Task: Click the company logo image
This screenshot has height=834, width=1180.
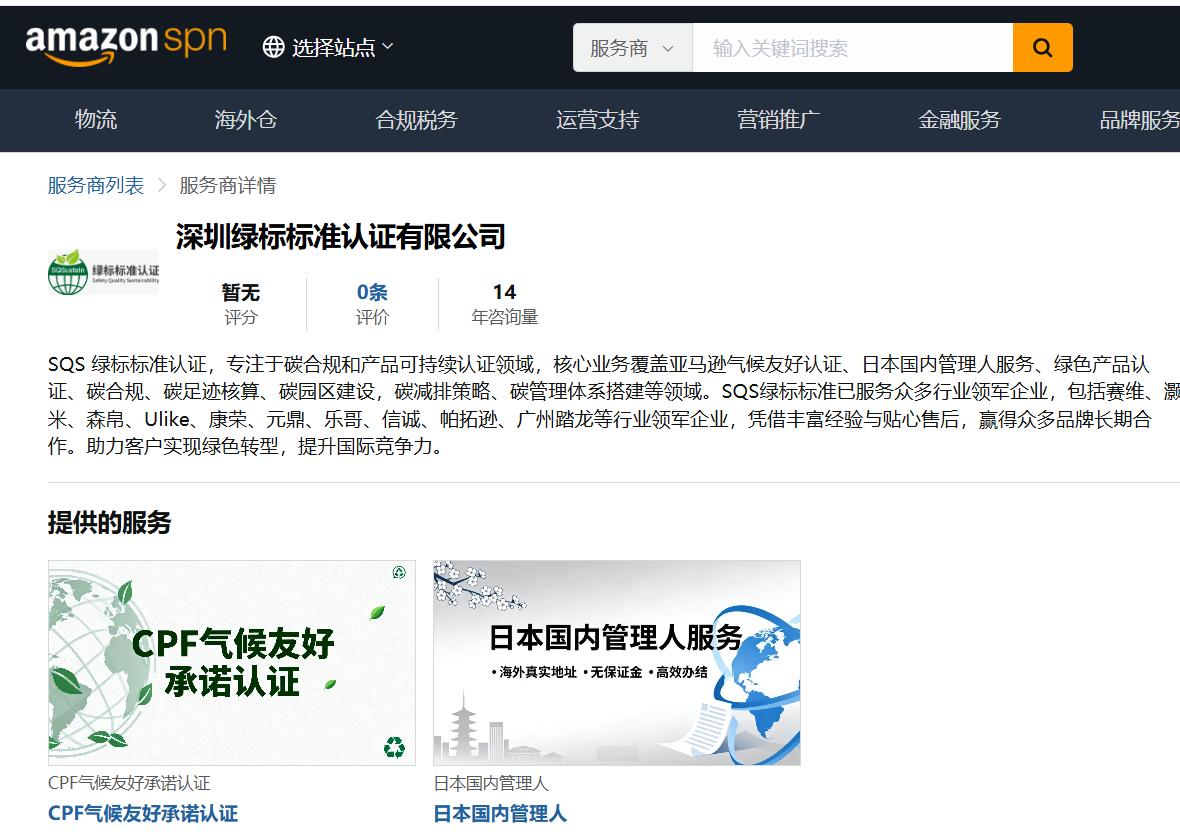Action: pos(103,272)
